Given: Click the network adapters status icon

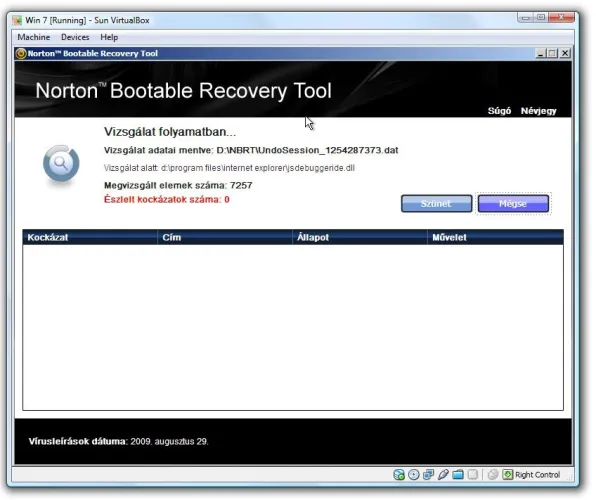Looking at the screenshot, I should [x=428, y=475].
